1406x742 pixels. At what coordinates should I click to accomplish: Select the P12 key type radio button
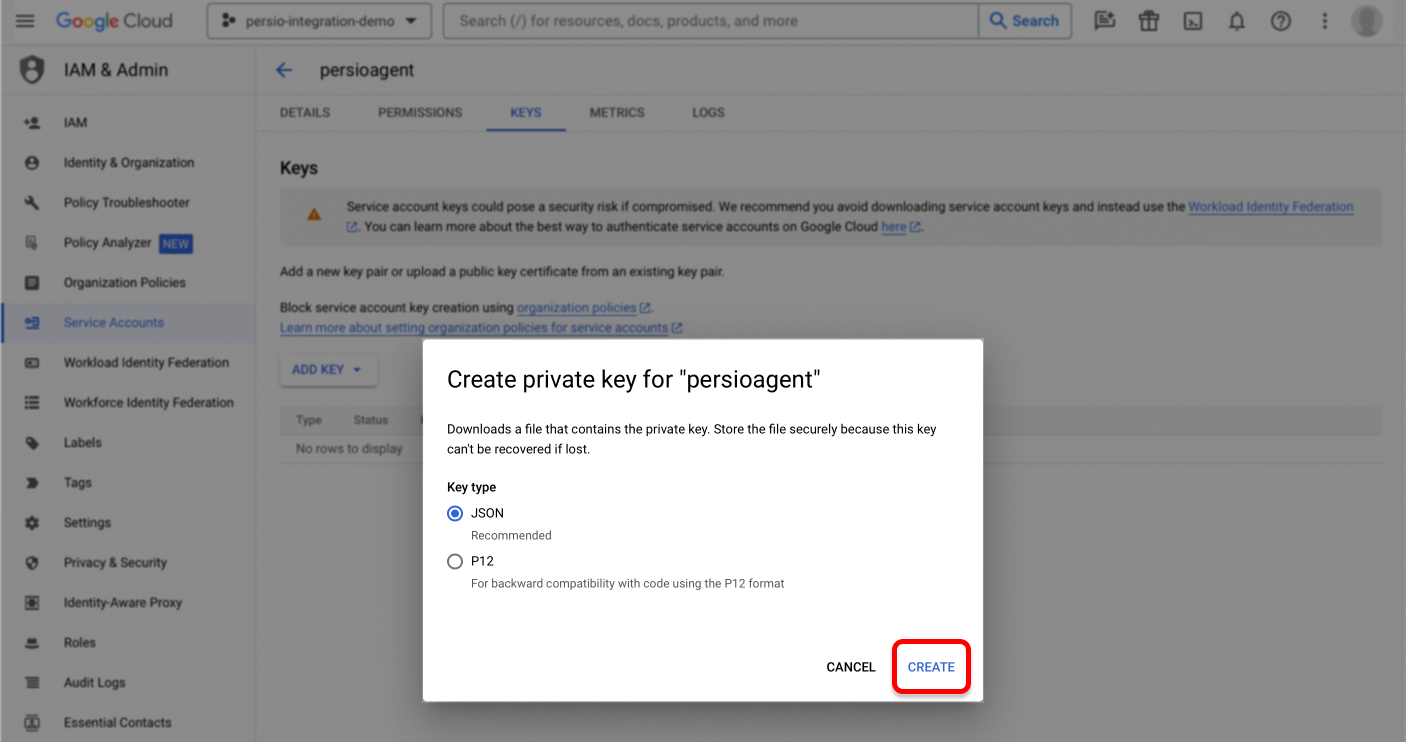pos(455,561)
